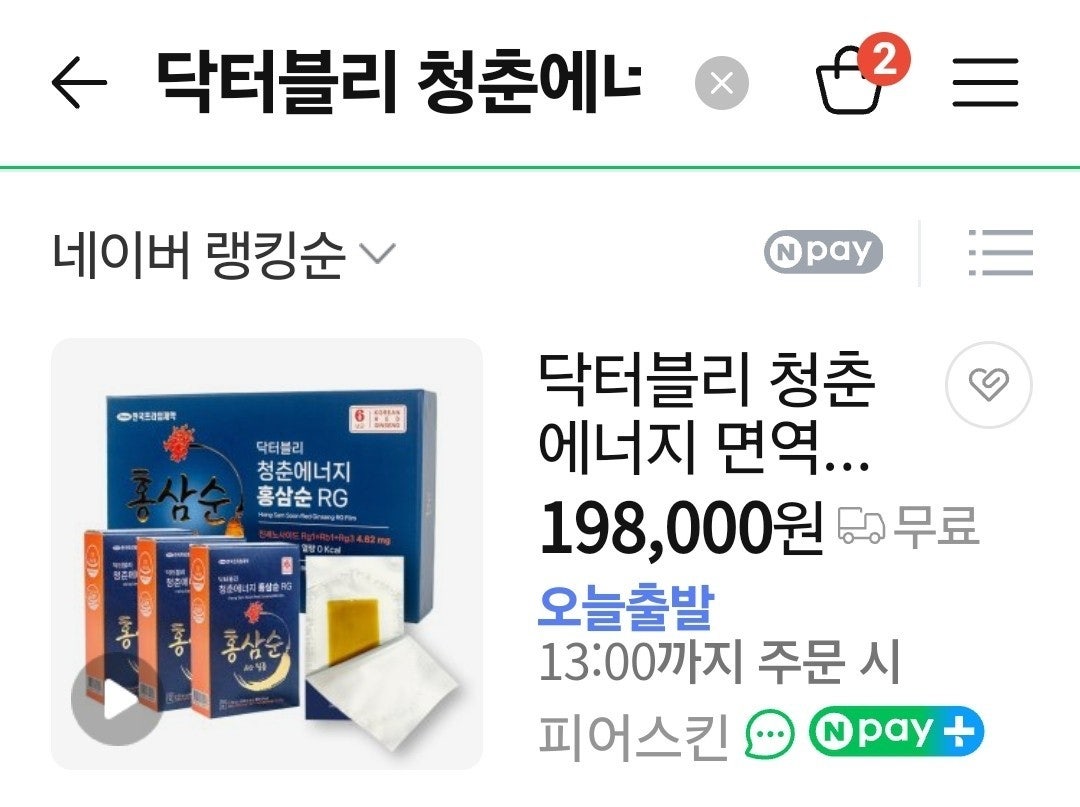
Task: Open the hamburger menu
Action: [985, 83]
